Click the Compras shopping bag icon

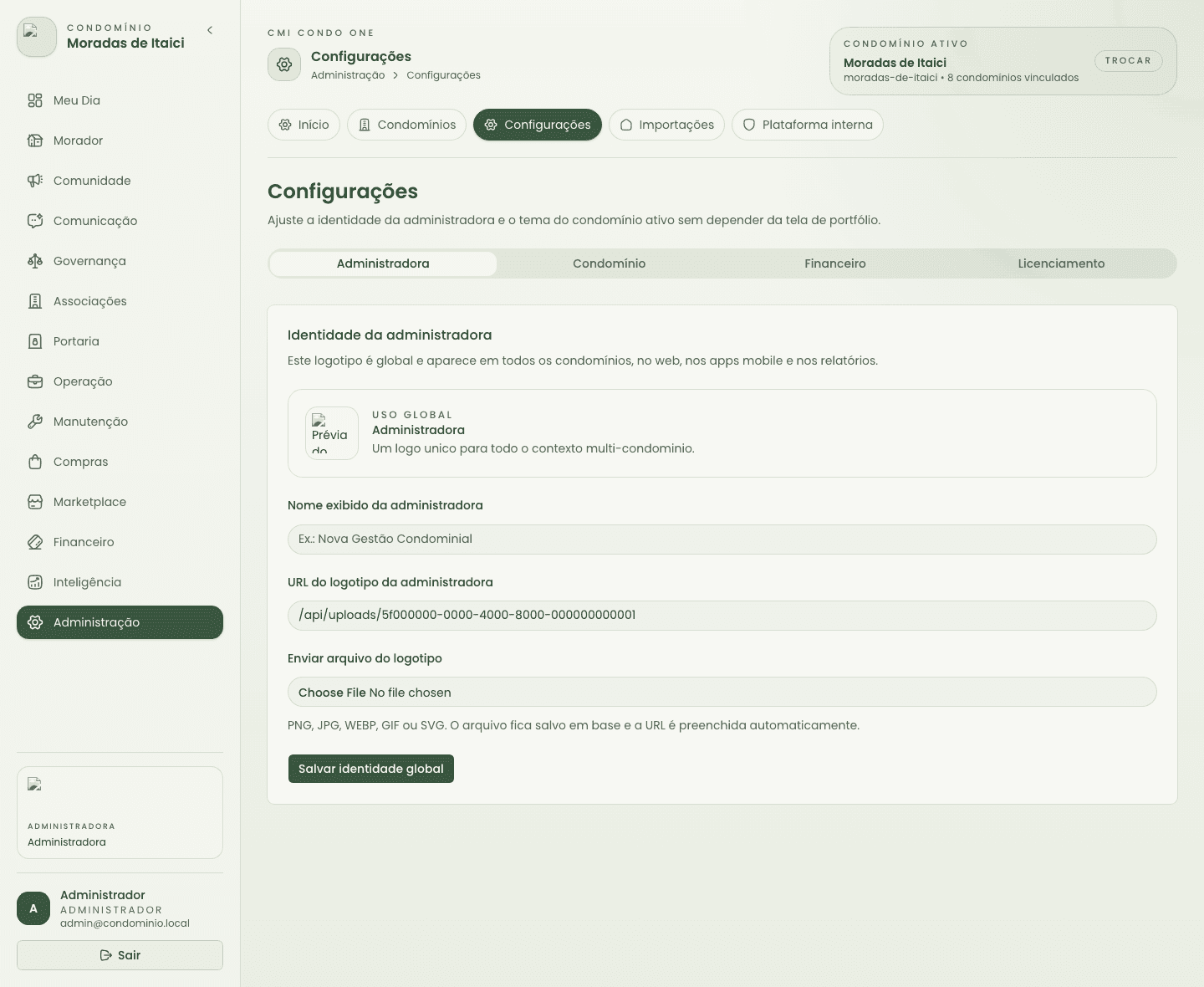pyautogui.click(x=35, y=462)
